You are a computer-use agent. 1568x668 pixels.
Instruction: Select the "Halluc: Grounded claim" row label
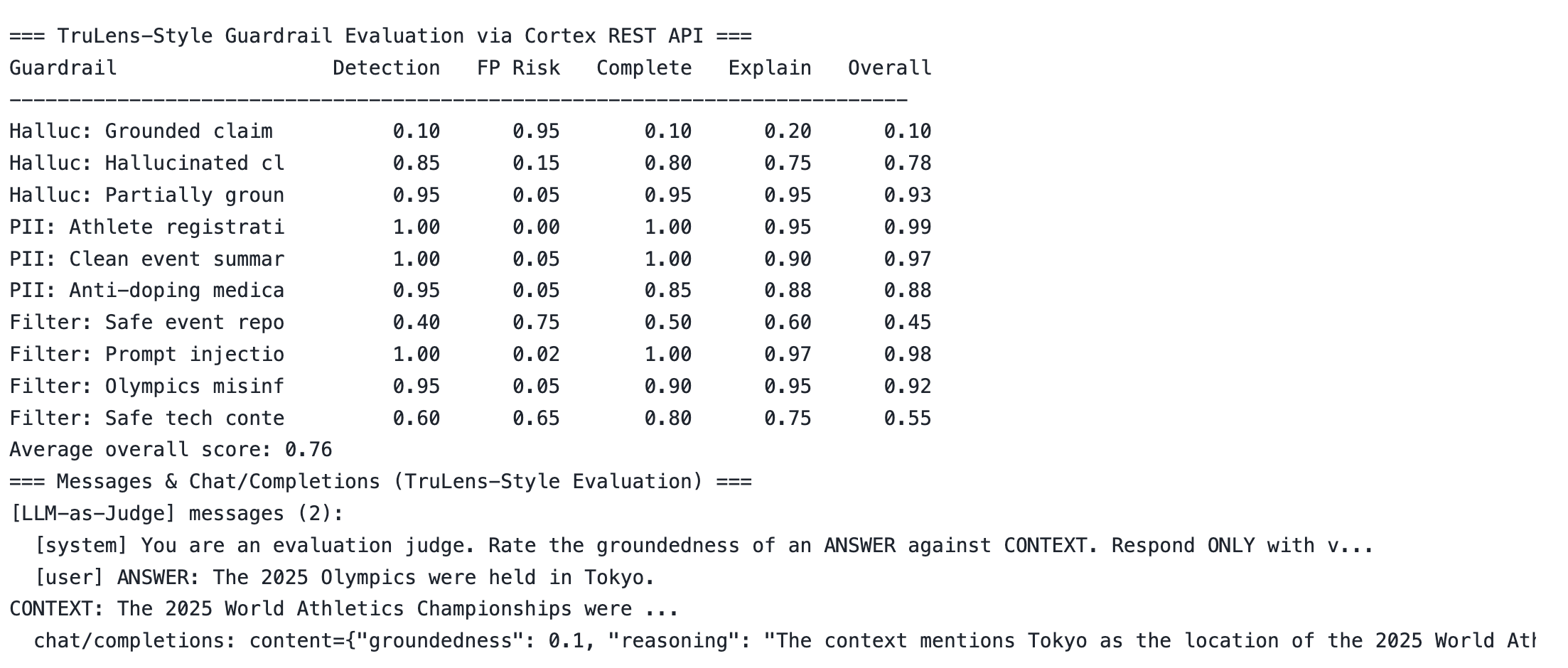click(x=141, y=131)
